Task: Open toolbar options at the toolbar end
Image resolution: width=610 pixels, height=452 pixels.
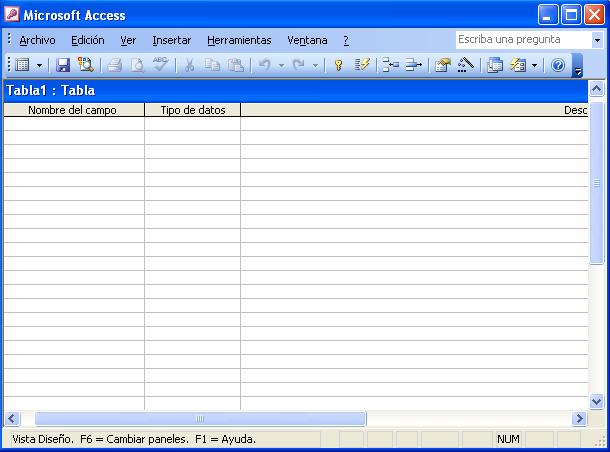Action: pos(577,66)
